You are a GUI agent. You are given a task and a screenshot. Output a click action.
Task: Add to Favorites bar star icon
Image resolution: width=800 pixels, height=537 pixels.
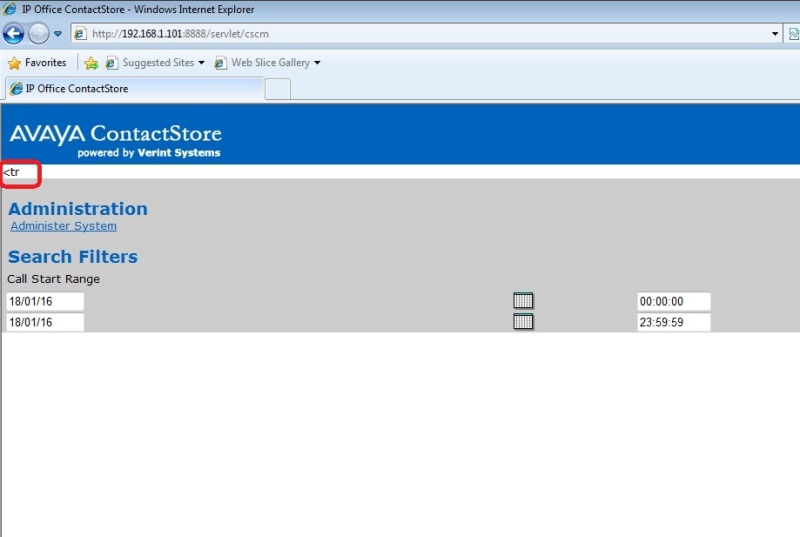pyautogui.click(x=91, y=63)
